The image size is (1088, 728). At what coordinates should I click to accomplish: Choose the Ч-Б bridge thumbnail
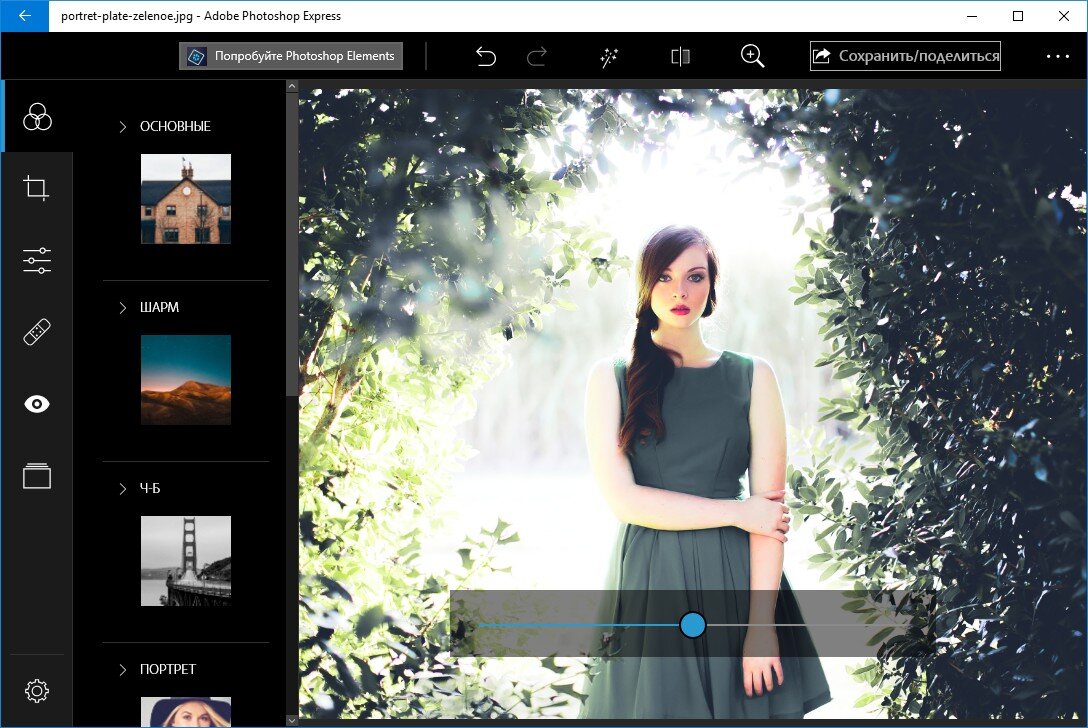pyautogui.click(x=186, y=561)
